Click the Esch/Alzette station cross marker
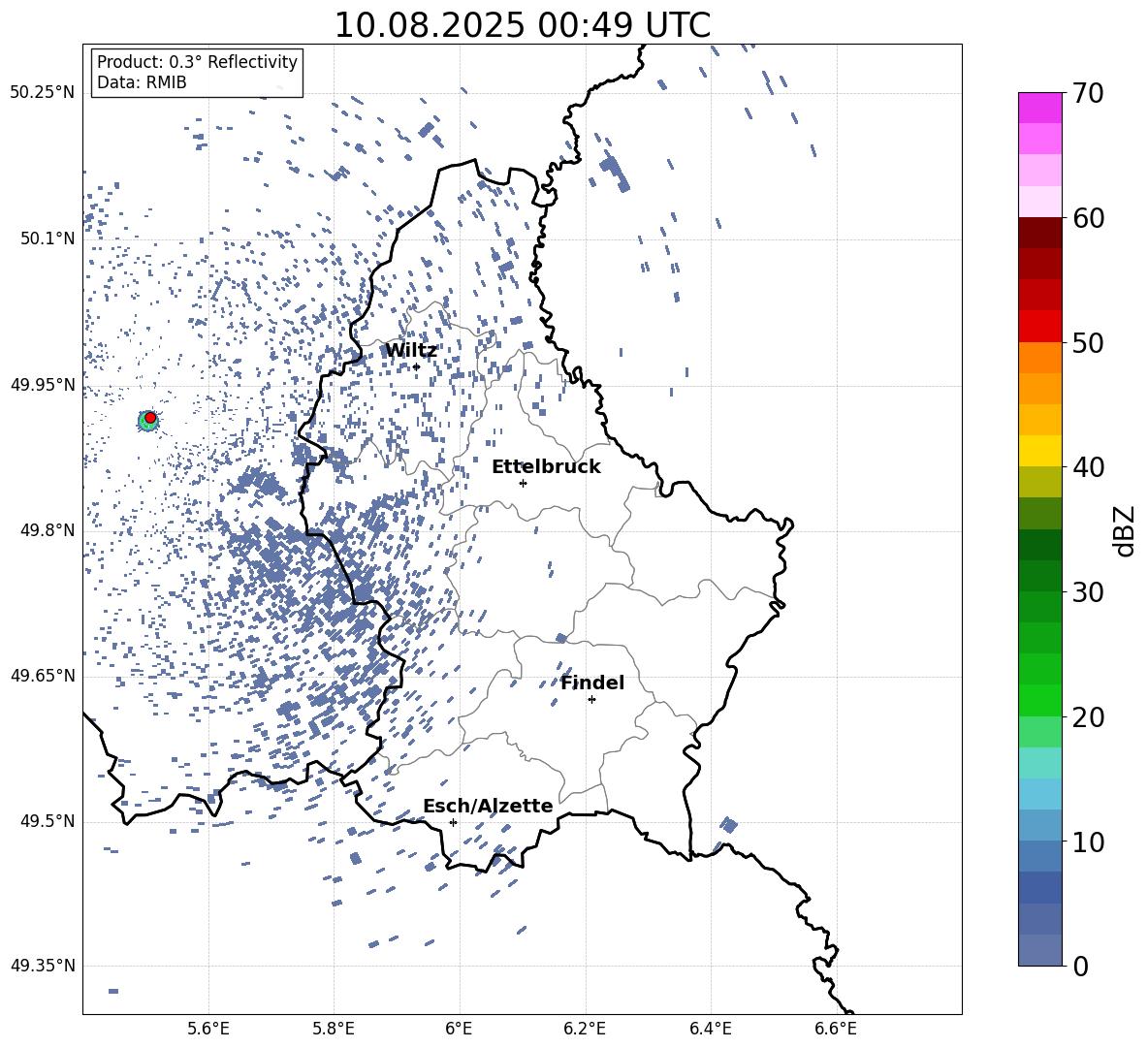The image size is (1148, 1048). [453, 822]
